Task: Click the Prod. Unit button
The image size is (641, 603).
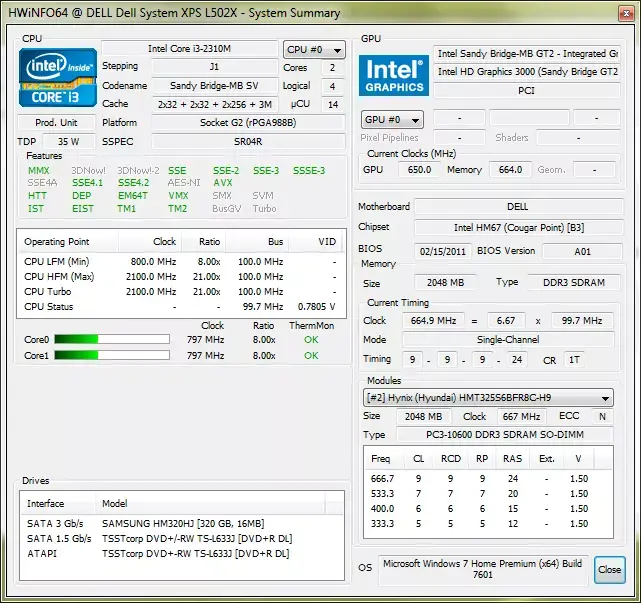Action: pos(56,123)
